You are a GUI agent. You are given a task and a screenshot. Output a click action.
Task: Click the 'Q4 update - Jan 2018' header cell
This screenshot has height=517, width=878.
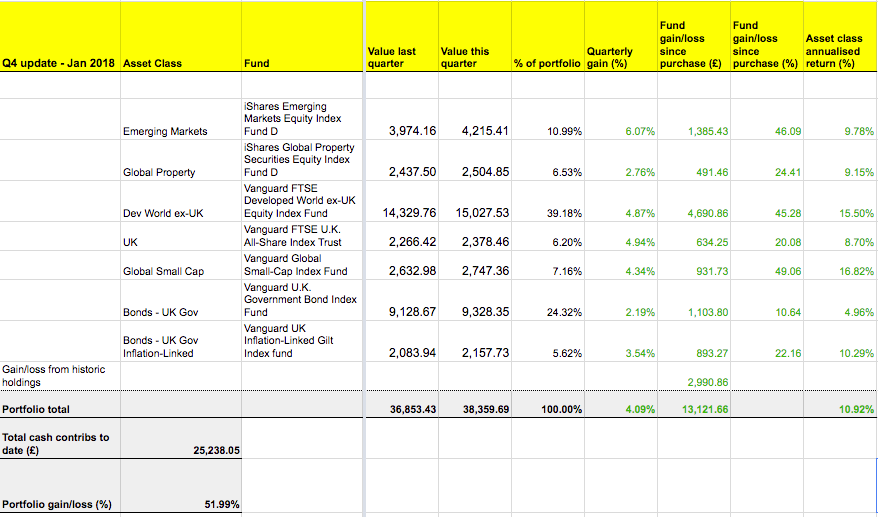click(x=60, y=63)
